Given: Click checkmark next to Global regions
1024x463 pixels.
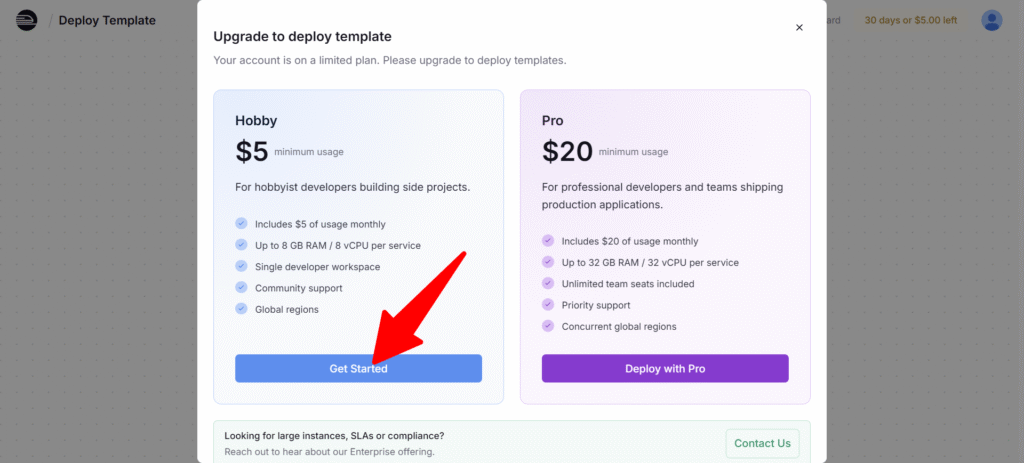Looking at the screenshot, I should pos(242,309).
